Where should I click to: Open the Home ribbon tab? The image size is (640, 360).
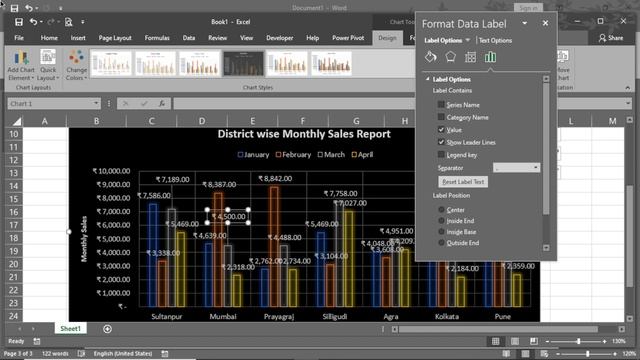(x=49, y=38)
